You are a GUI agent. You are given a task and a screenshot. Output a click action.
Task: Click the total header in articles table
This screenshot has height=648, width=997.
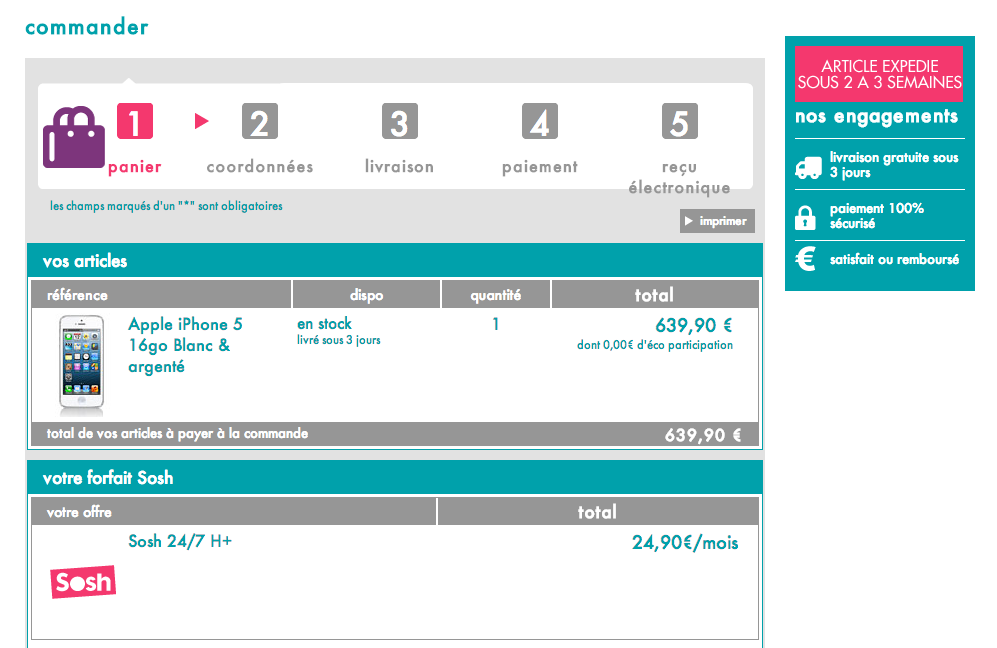(x=654, y=295)
